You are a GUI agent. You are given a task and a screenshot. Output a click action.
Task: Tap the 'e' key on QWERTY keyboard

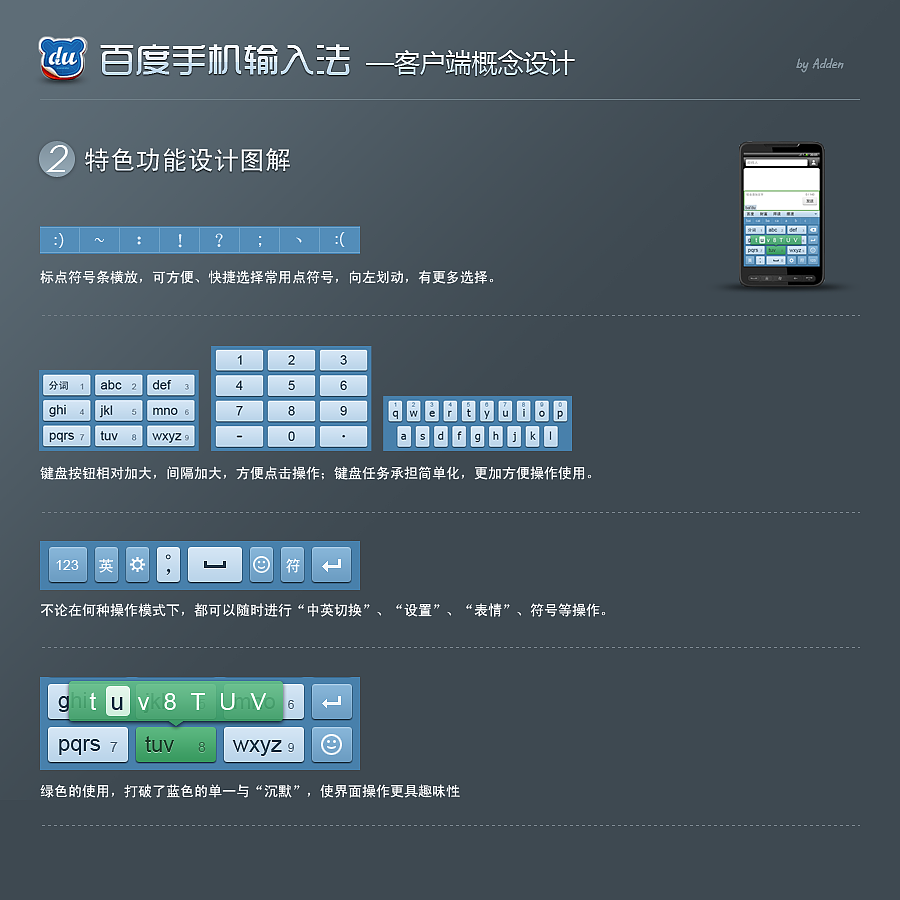coord(432,412)
